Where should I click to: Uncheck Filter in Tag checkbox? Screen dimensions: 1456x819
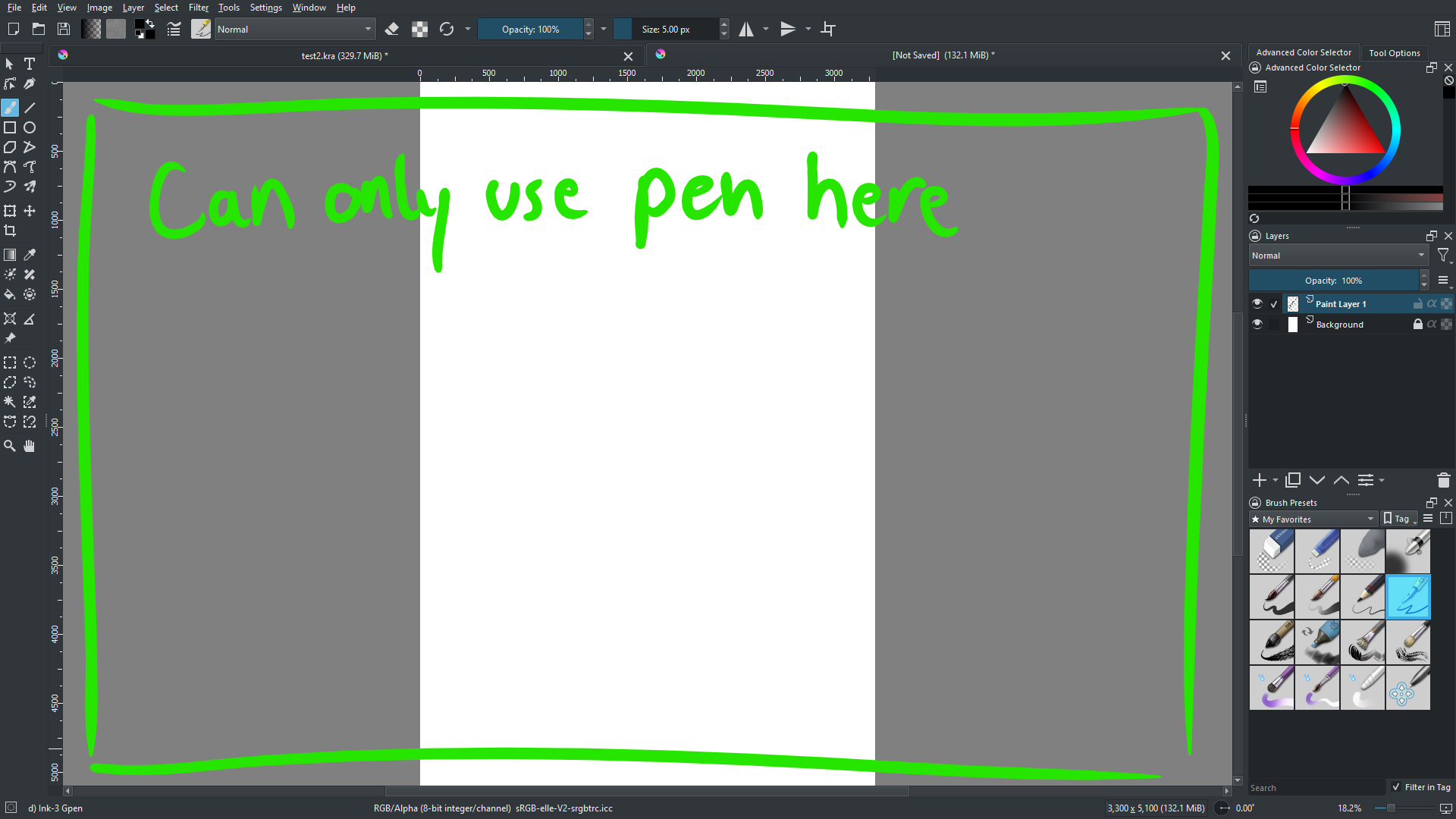click(x=1396, y=787)
